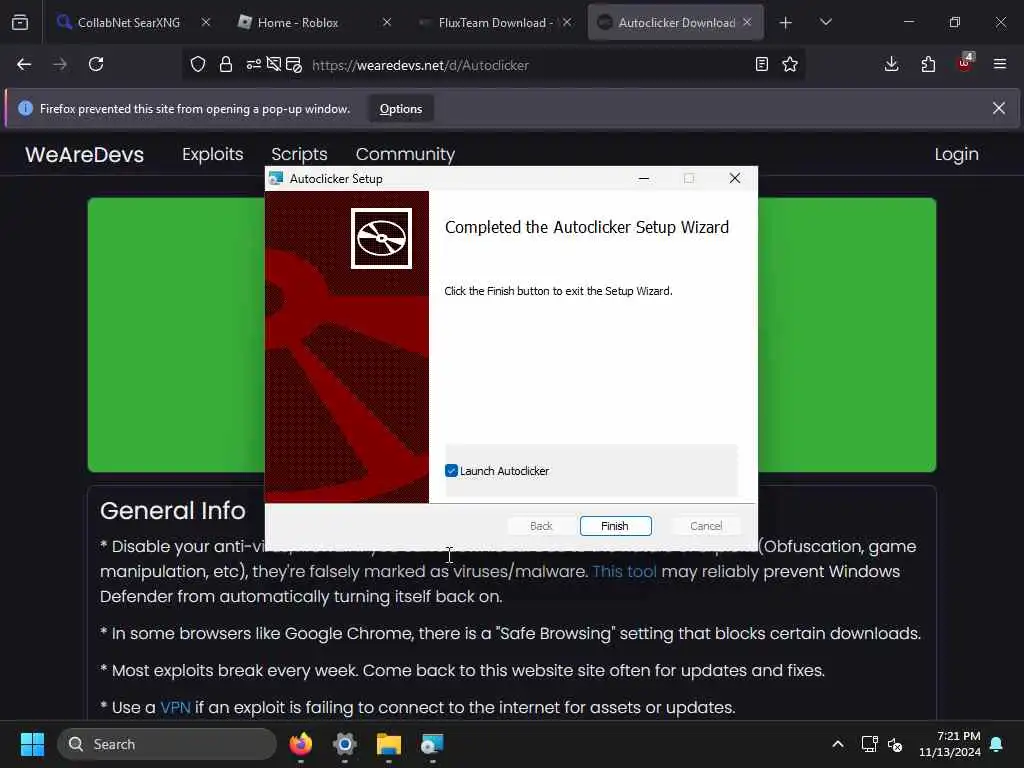Open Settings gear app in taskbar
The height and width of the screenshot is (768, 1024).
pyautogui.click(x=345, y=744)
